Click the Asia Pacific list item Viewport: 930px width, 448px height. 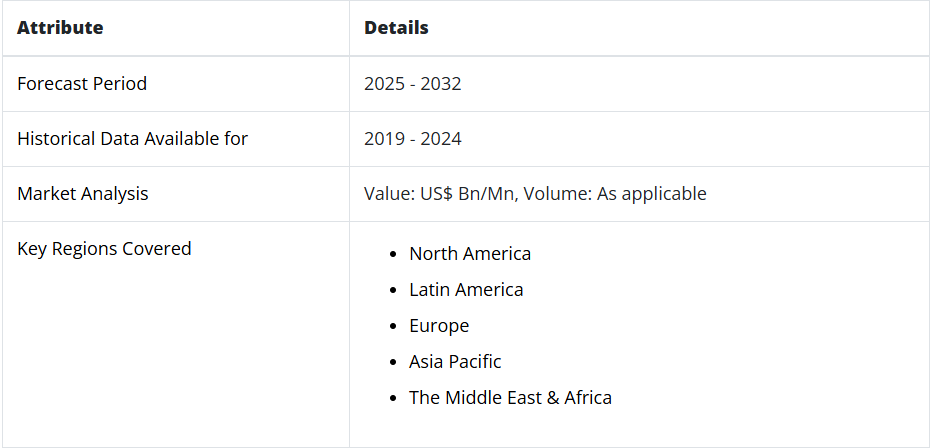point(455,362)
